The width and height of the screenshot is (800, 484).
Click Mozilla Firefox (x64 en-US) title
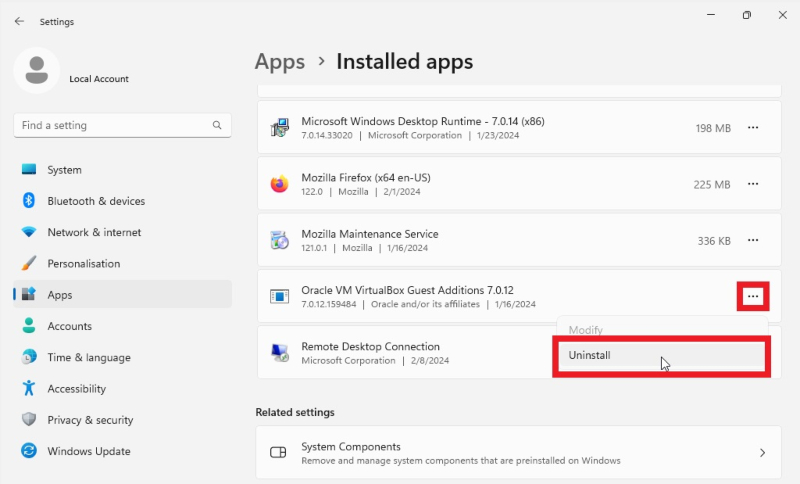(366, 177)
